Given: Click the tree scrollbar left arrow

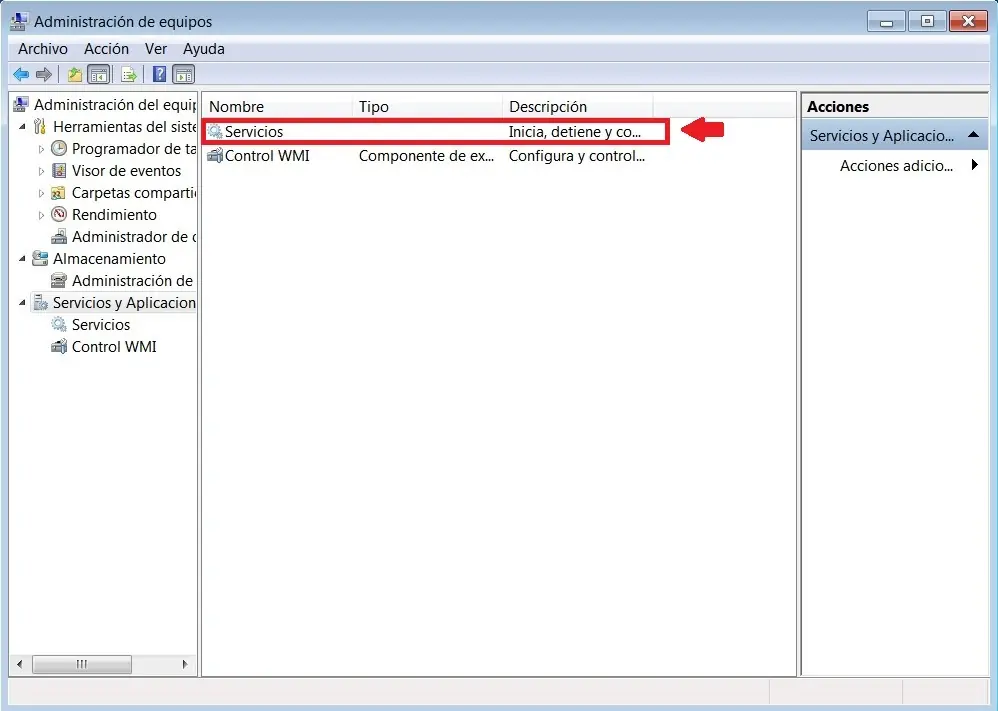Looking at the screenshot, I should pos(20,664).
